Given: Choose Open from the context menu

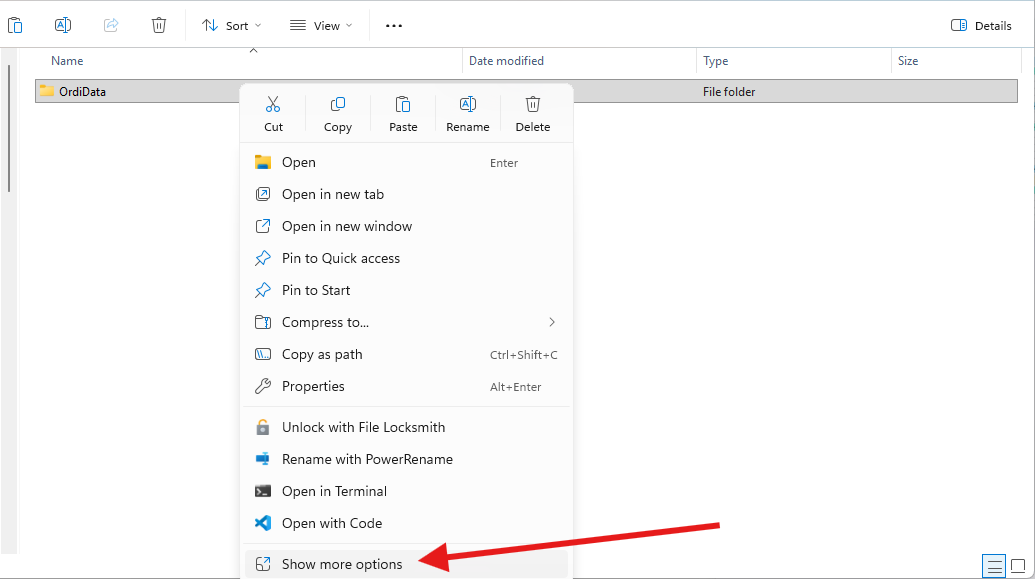Looking at the screenshot, I should pyautogui.click(x=406, y=162).
